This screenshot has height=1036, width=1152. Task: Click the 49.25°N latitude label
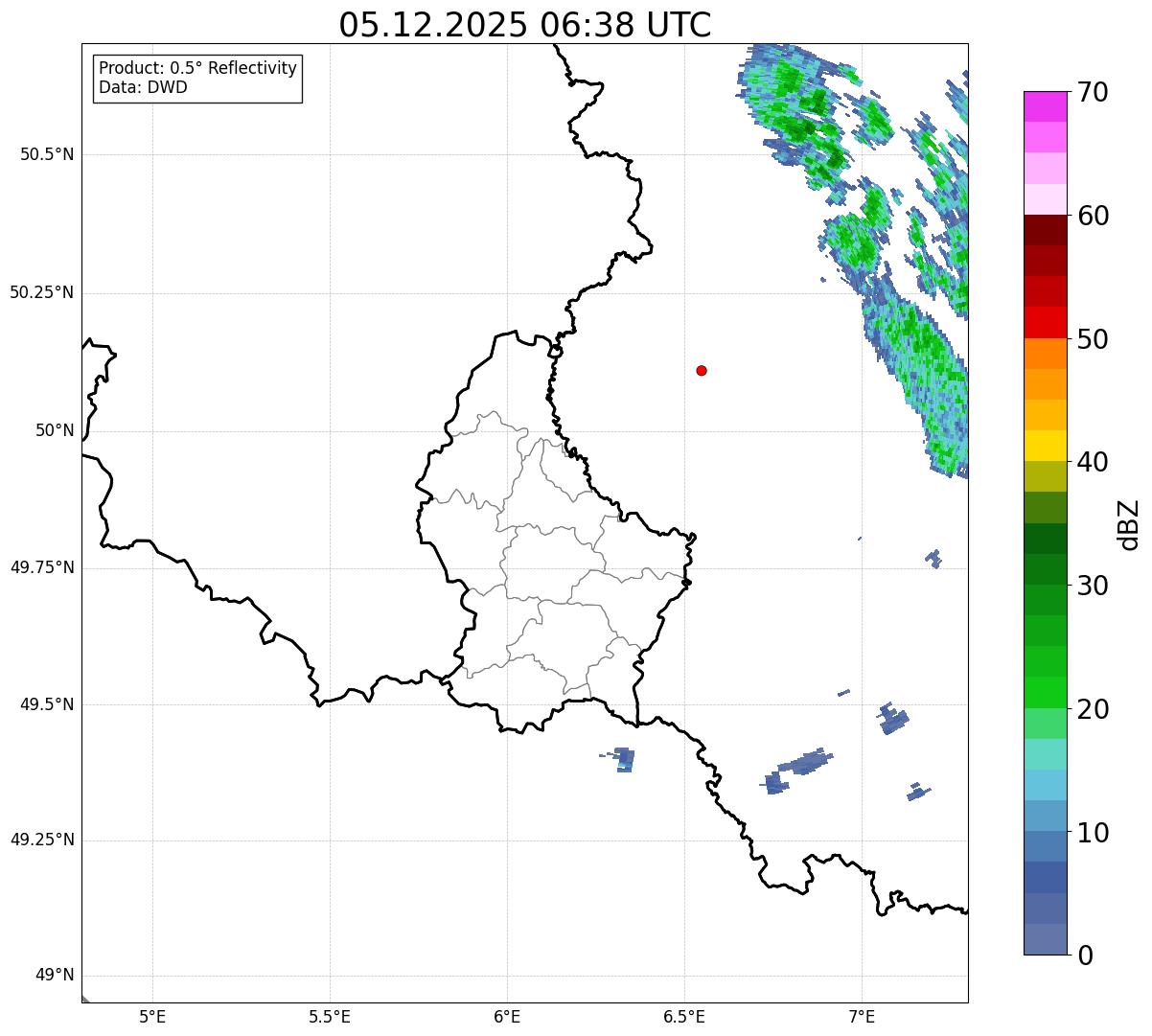tap(42, 840)
